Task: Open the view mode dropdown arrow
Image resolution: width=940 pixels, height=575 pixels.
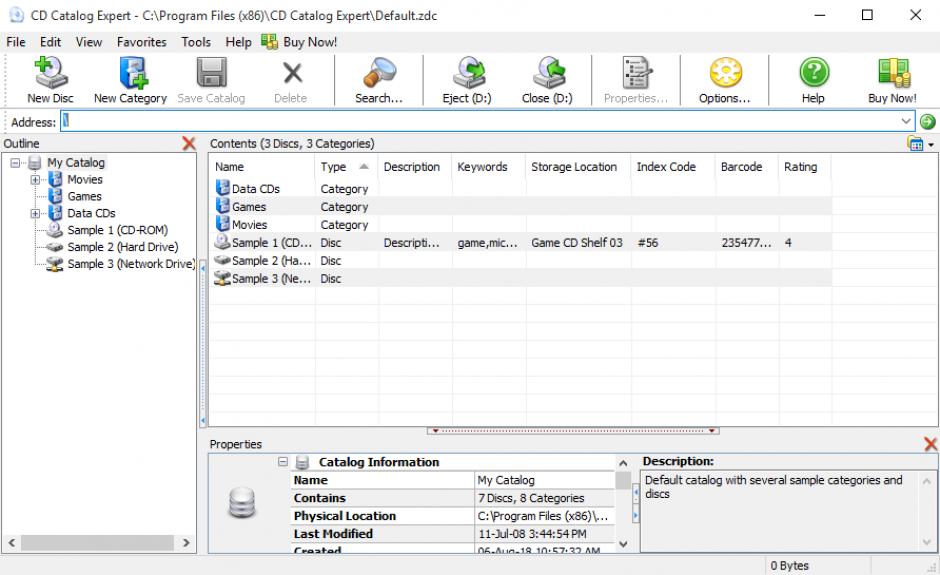Action: pos(931,144)
